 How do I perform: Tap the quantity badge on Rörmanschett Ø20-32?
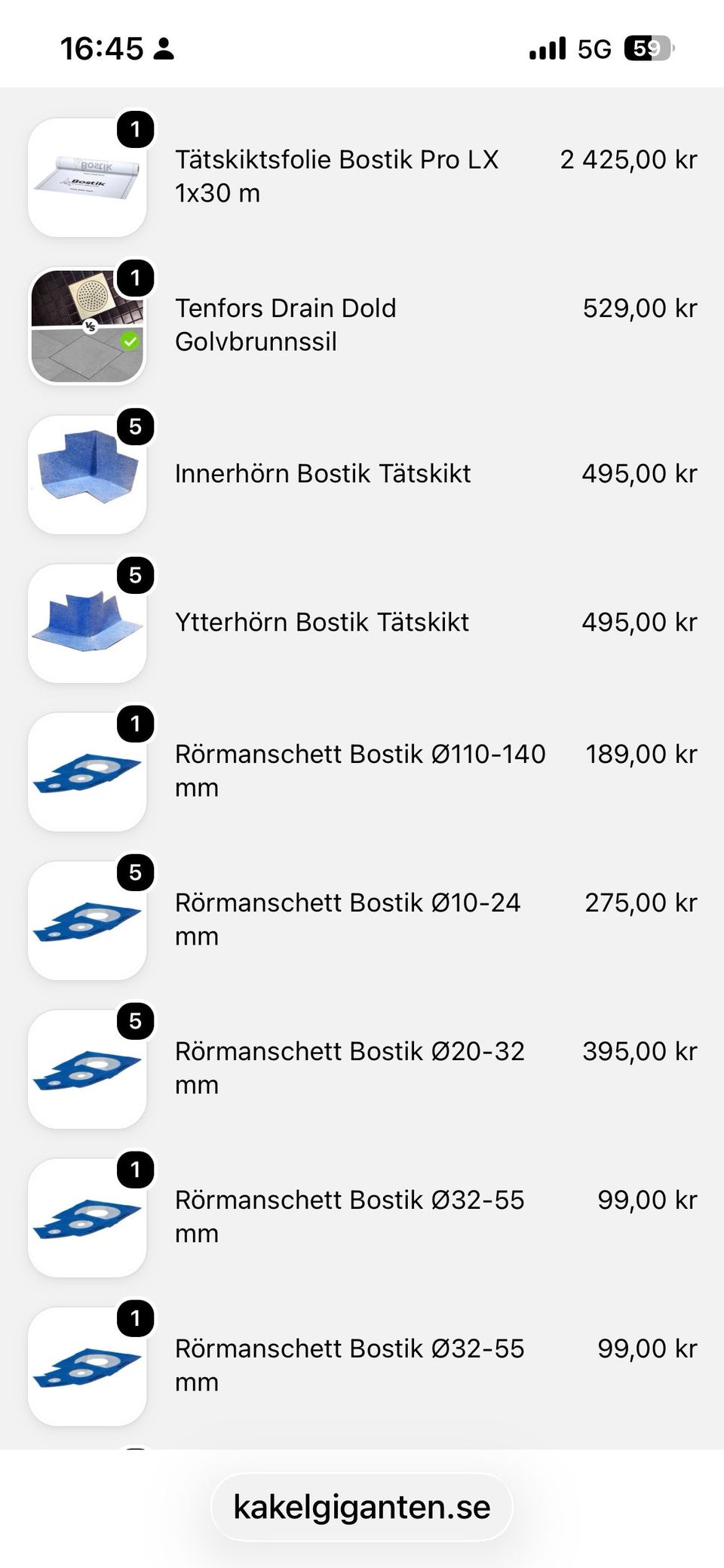tap(136, 1022)
